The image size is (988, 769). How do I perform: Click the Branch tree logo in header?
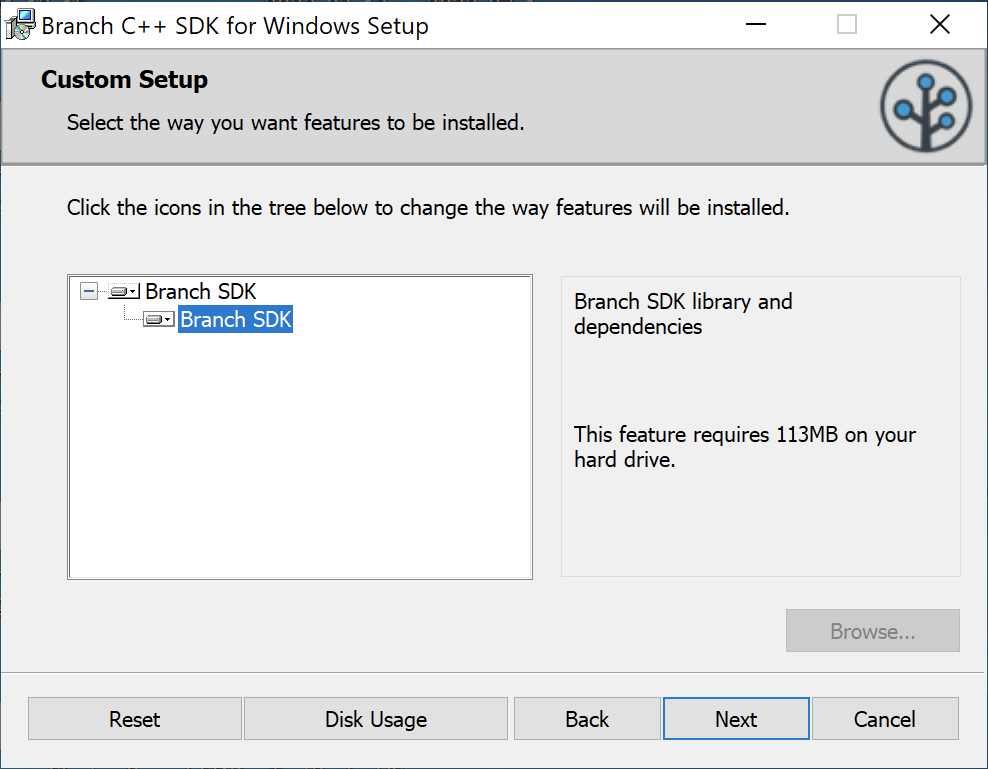[x=926, y=106]
